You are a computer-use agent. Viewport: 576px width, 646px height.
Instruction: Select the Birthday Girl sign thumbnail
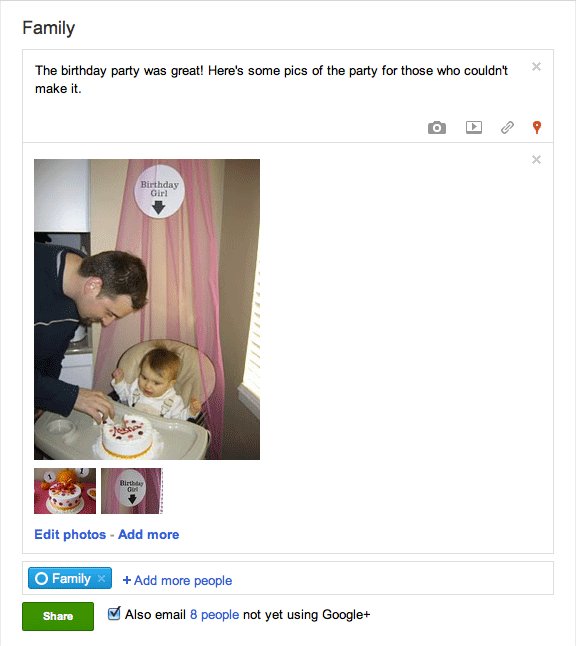click(x=132, y=491)
